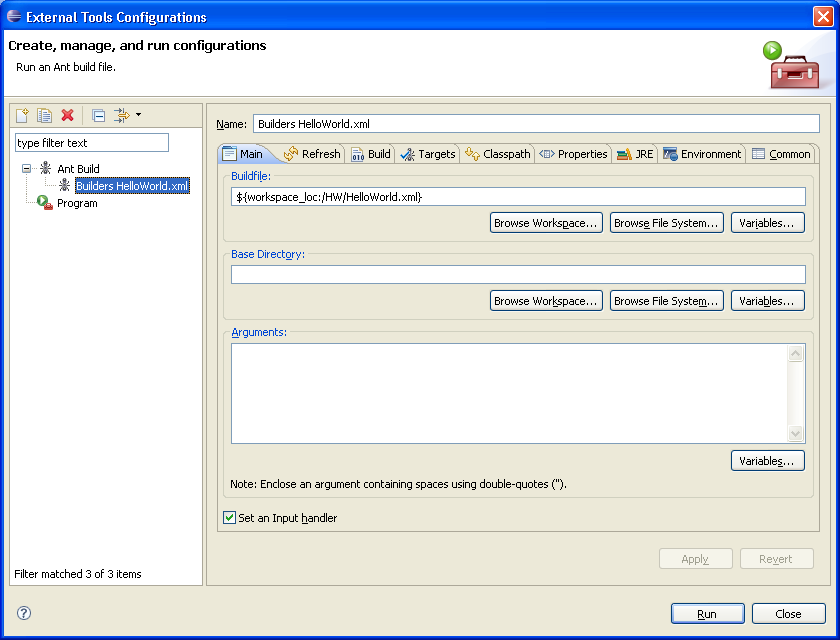Click the Base Directory text field
The width and height of the screenshot is (840, 640).
pos(518,275)
